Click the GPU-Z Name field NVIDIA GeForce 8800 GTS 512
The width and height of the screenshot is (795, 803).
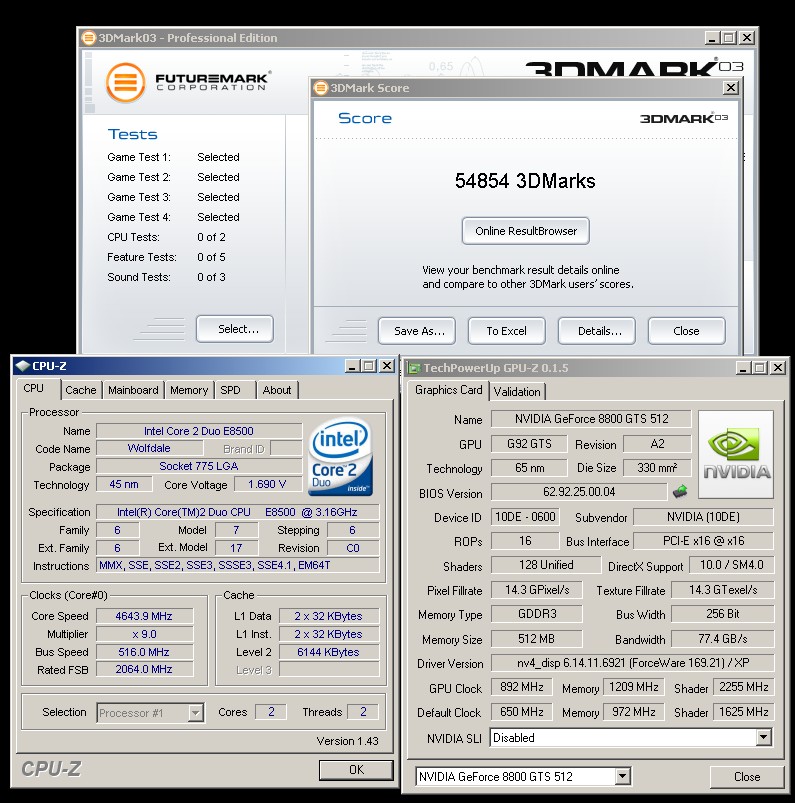pyautogui.click(x=591, y=418)
